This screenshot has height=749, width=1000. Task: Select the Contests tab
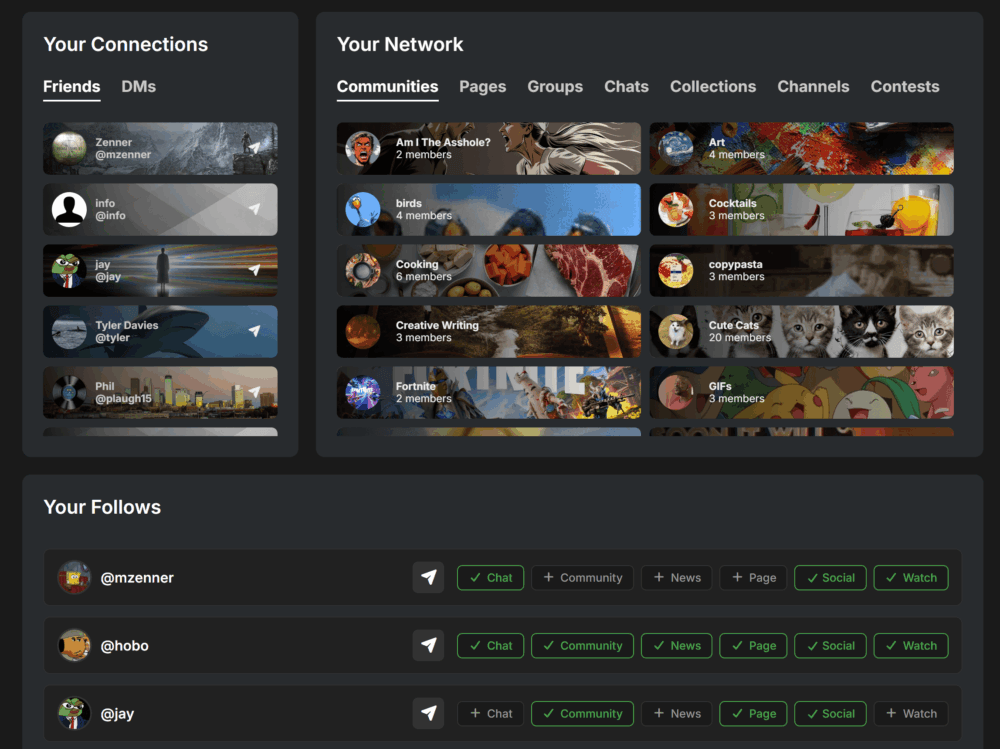coord(904,87)
